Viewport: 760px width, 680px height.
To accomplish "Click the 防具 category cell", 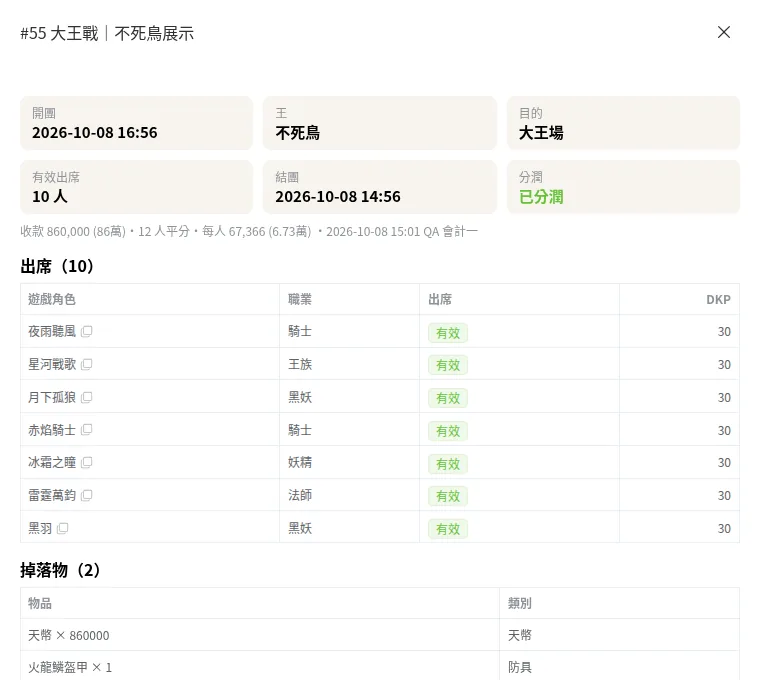I will (x=520, y=667).
